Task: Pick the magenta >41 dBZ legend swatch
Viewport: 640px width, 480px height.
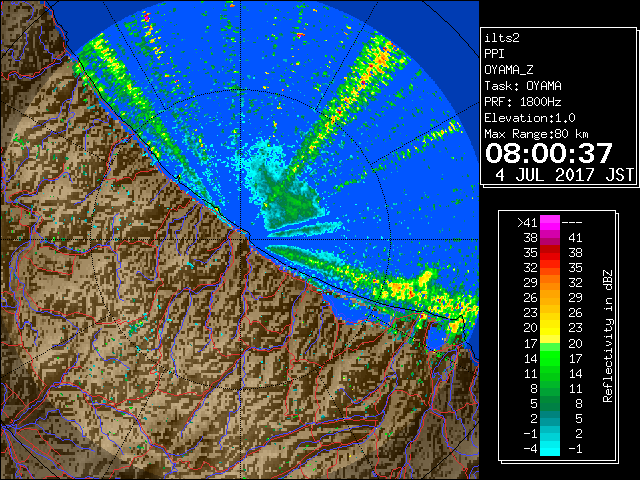Action: [550, 223]
